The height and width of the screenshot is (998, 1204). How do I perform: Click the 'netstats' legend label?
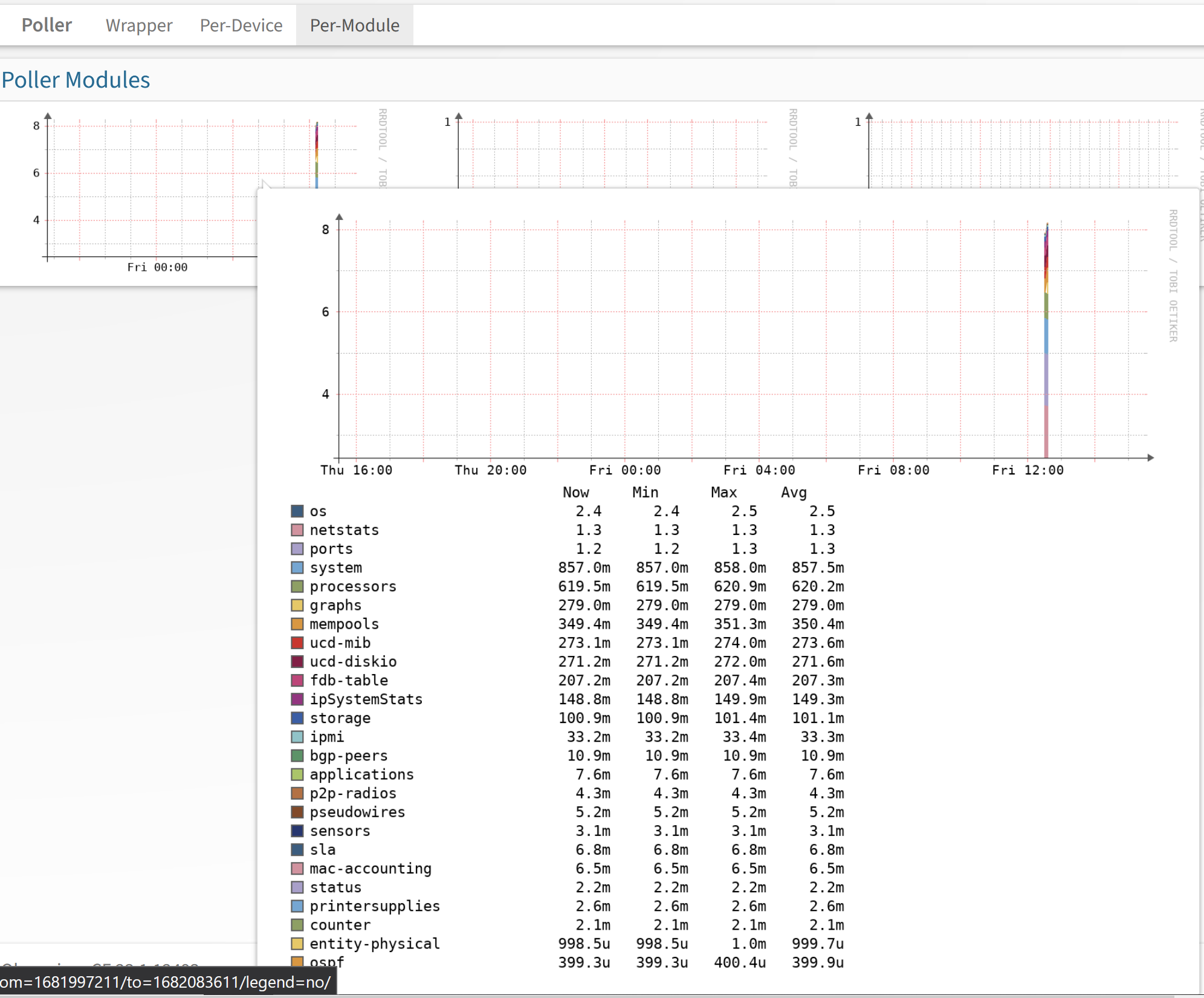click(x=344, y=530)
